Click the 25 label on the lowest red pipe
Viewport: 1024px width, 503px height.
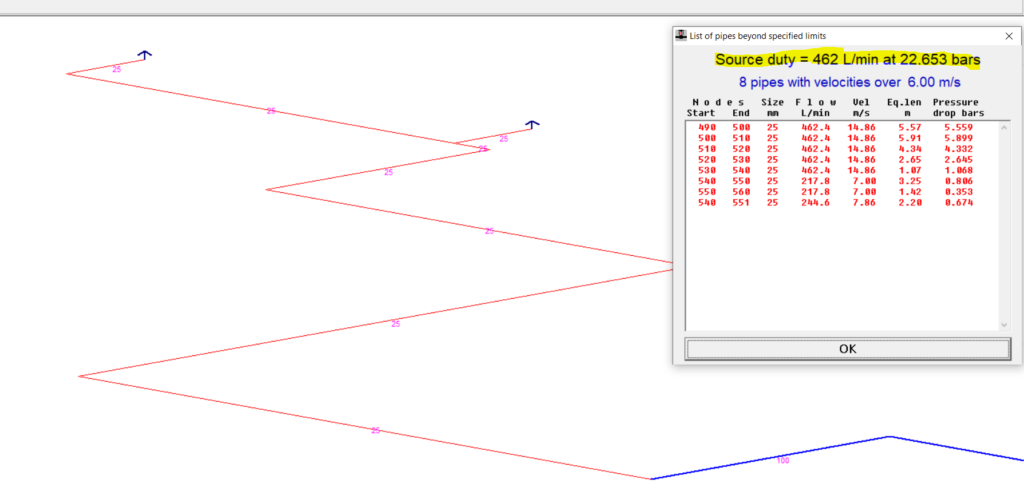[x=376, y=430]
